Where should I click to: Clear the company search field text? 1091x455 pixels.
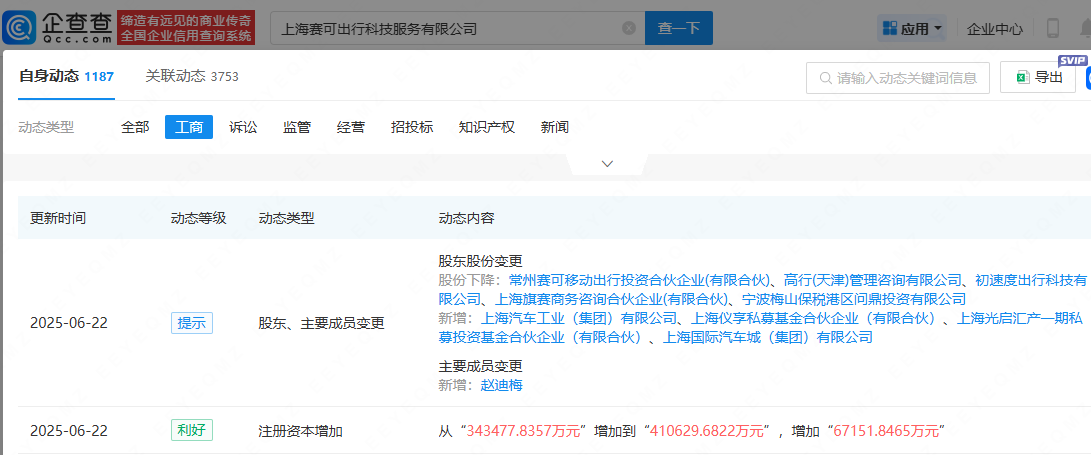tap(629, 28)
